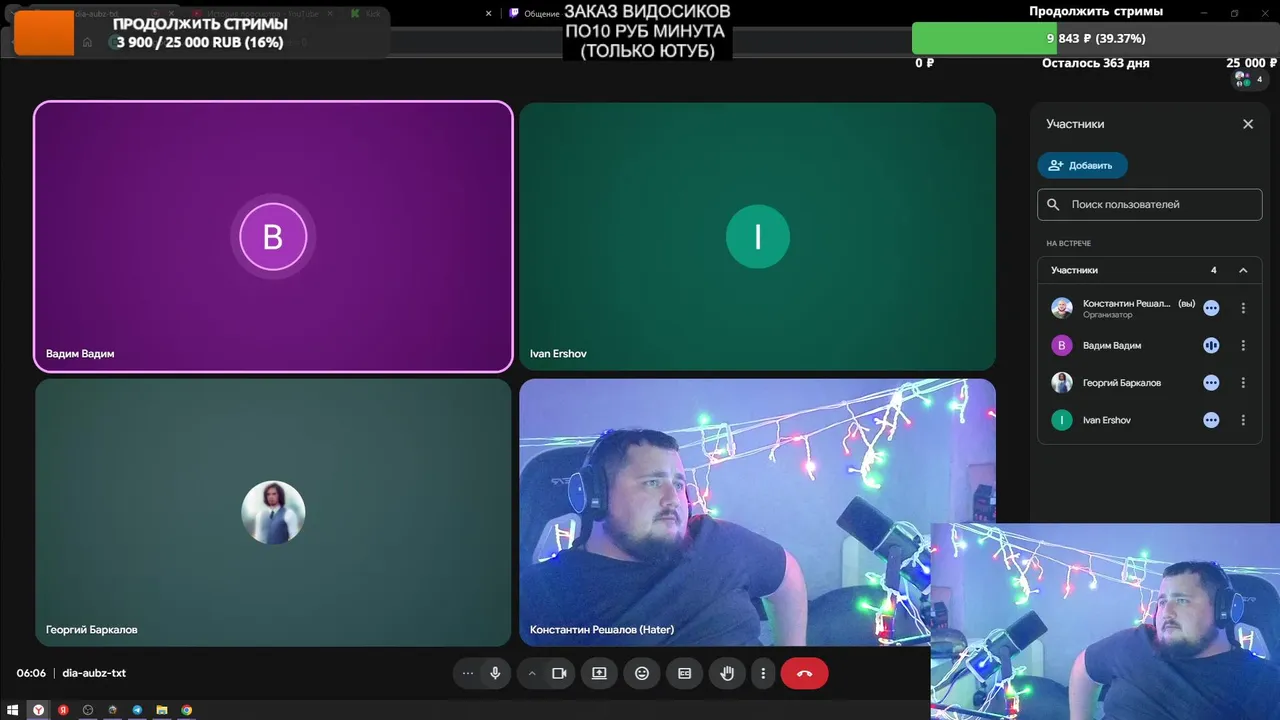Click the mic status indicator for Константин Решалов
This screenshot has height=720, width=1280.
tap(1211, 308)
